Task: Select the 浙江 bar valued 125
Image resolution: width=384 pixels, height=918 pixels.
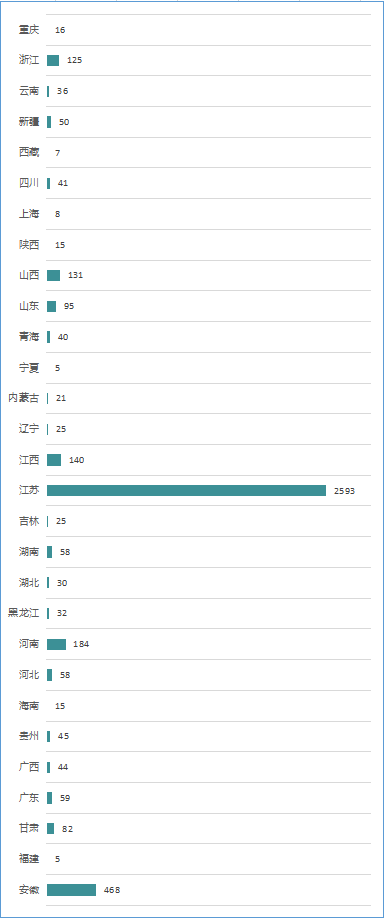Action: pyautogui.click(x=53, y=60)
